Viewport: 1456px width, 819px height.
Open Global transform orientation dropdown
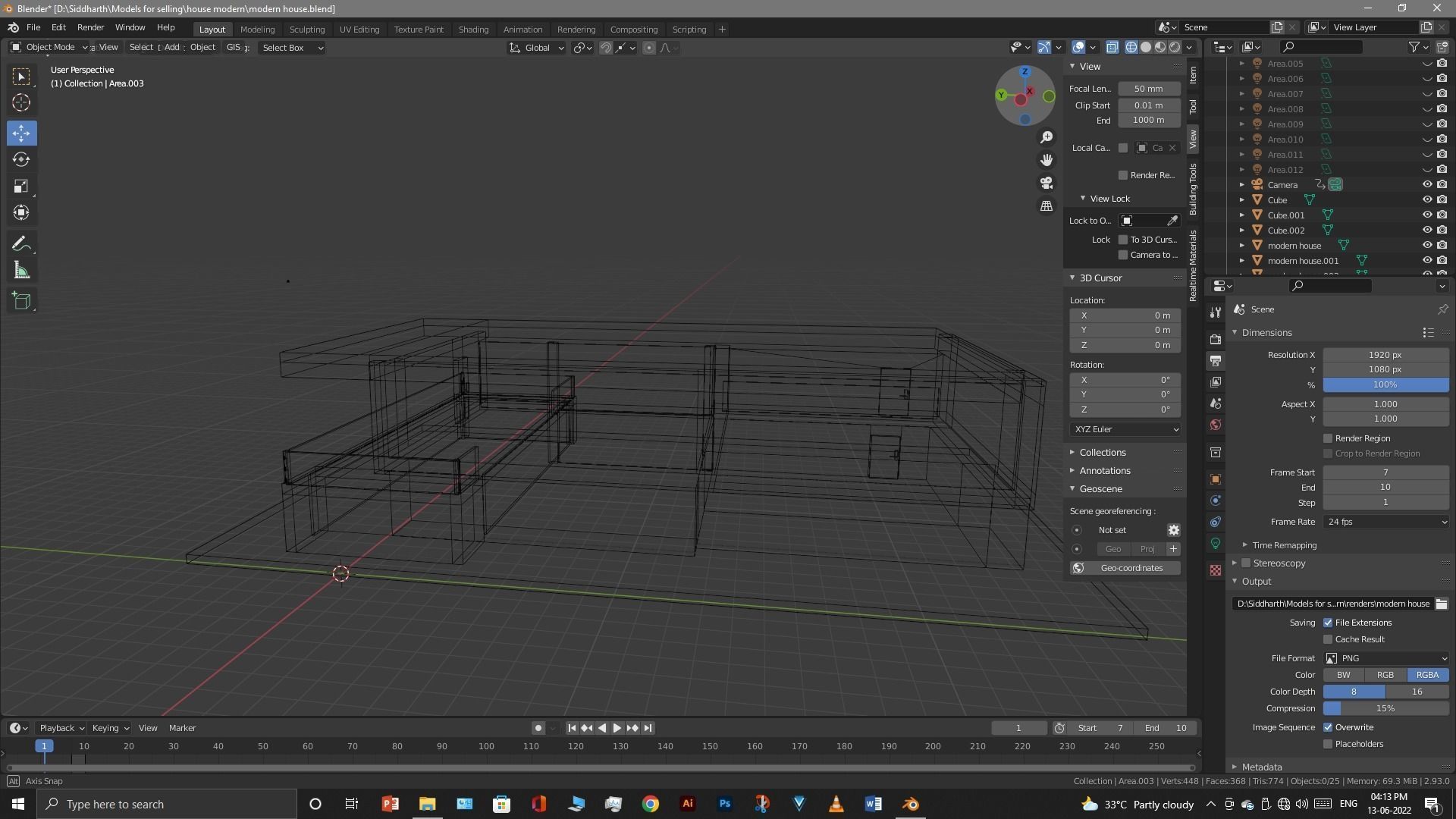click(537, 48)
